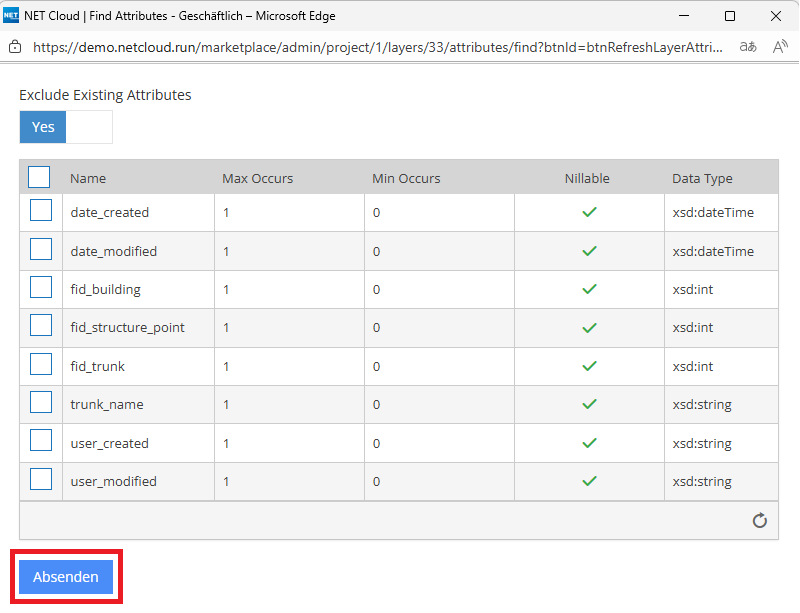Click the read aloud icon
800x613 pixels.
tap(781, 47)
